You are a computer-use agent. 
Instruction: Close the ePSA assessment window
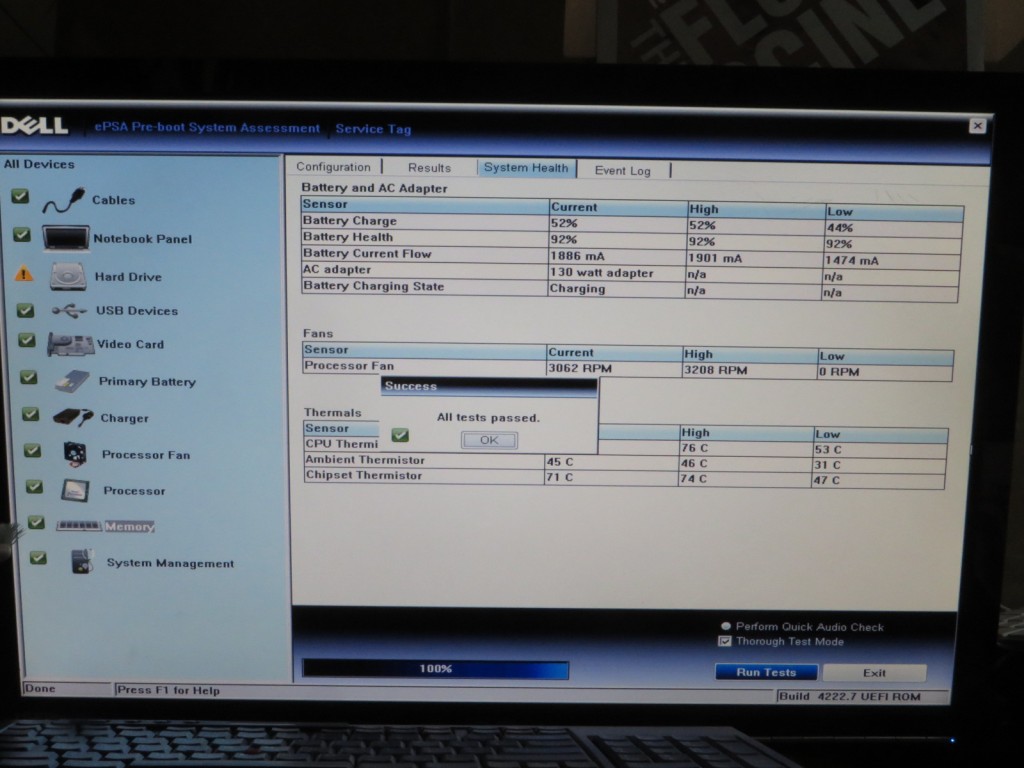coord(977,125)
